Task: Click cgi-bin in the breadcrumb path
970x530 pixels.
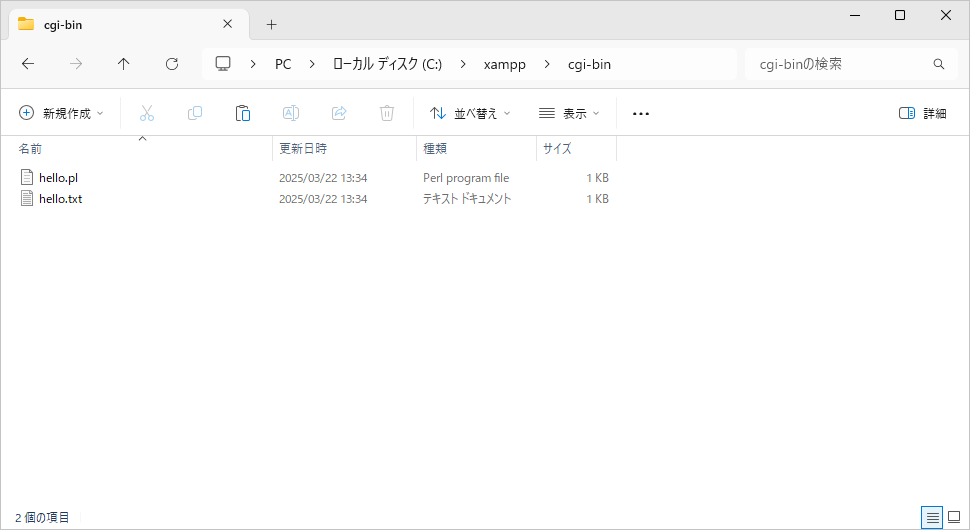Action: 589,64
